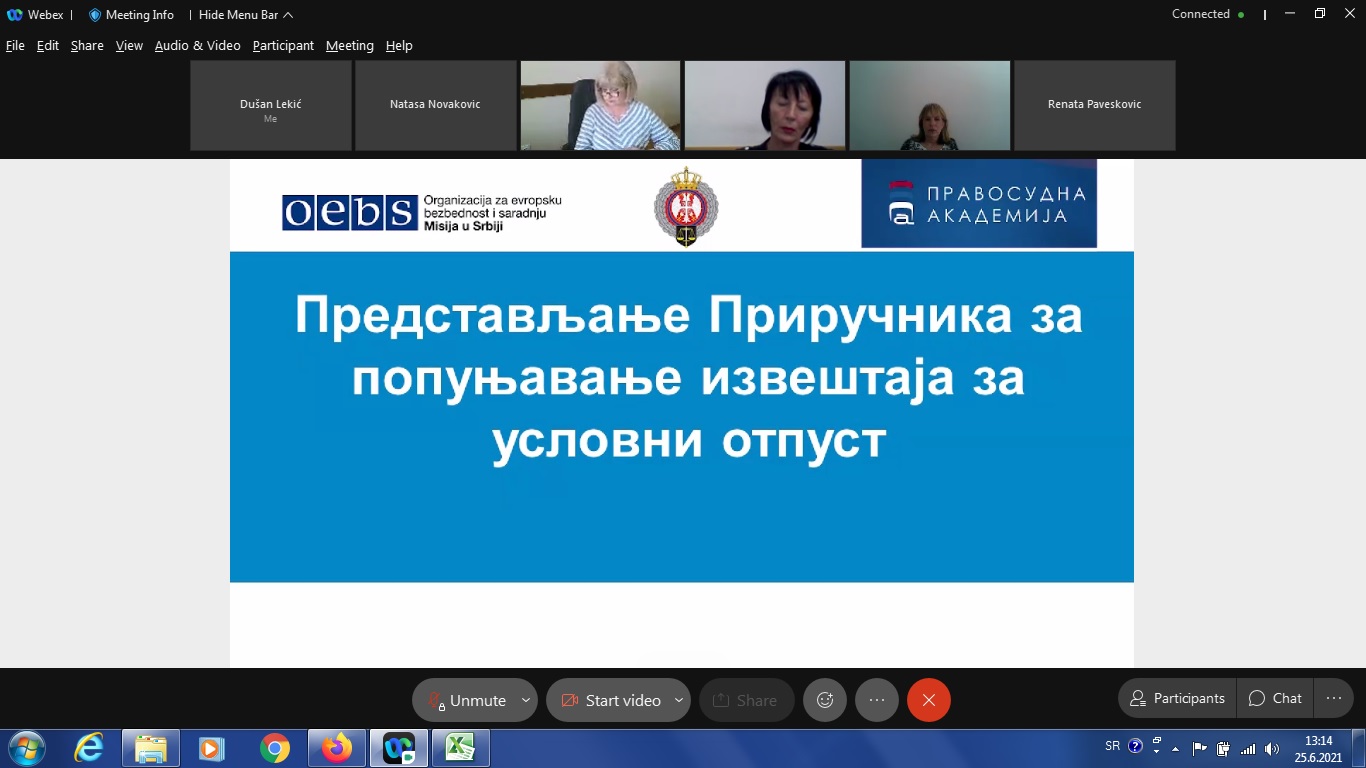Click the Serbian coat of arms emblem
Image resolution: width=1366 pixels, height=768 pixels.
click(x=686, y=206)
